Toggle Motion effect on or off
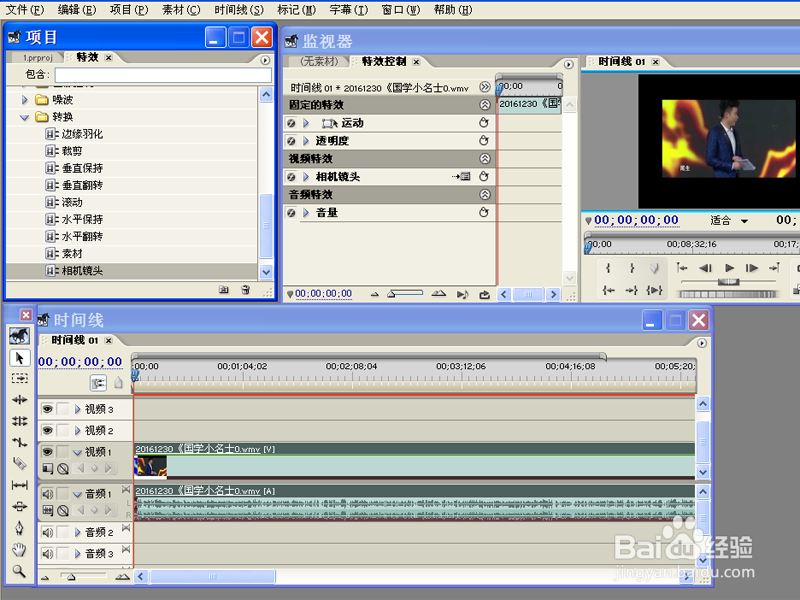This screenshot has width=800, height=600. click(x=291, y=123)
